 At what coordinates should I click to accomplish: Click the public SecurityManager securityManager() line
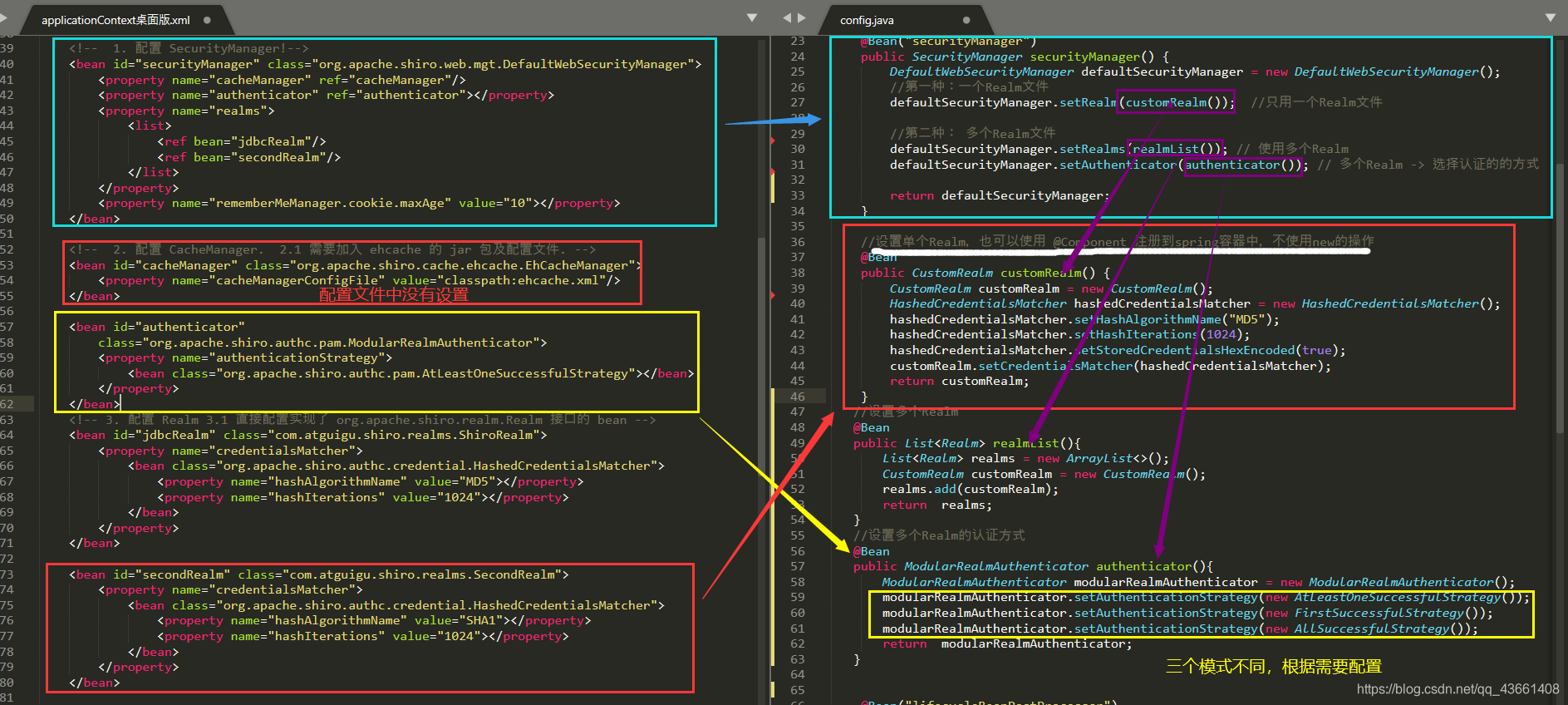click(x=1015, y=57)
